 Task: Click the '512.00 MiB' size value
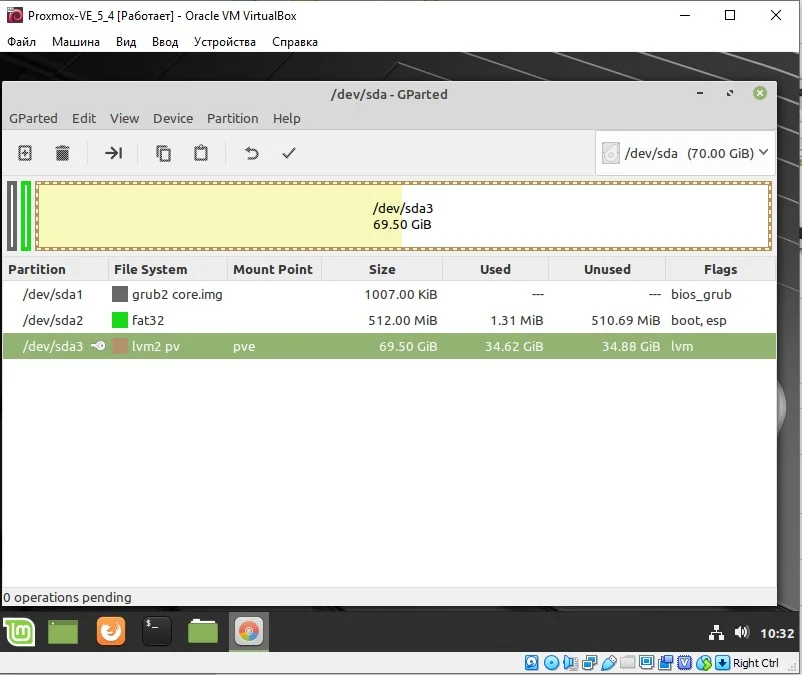coord(403,320)
